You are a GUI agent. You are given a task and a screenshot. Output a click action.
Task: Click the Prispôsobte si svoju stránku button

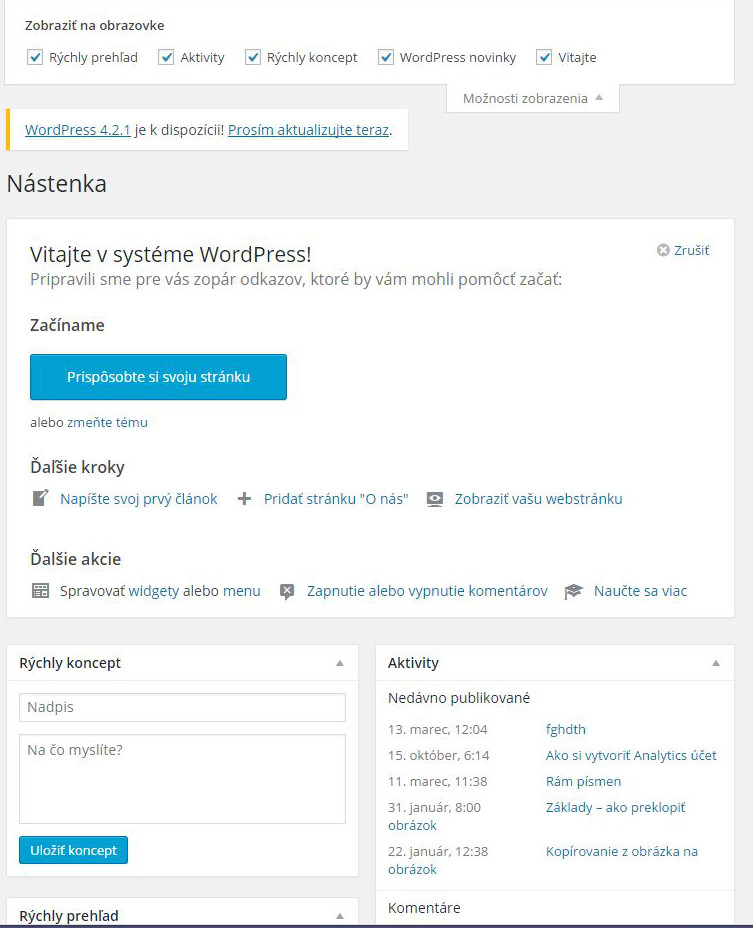point(158,377)
